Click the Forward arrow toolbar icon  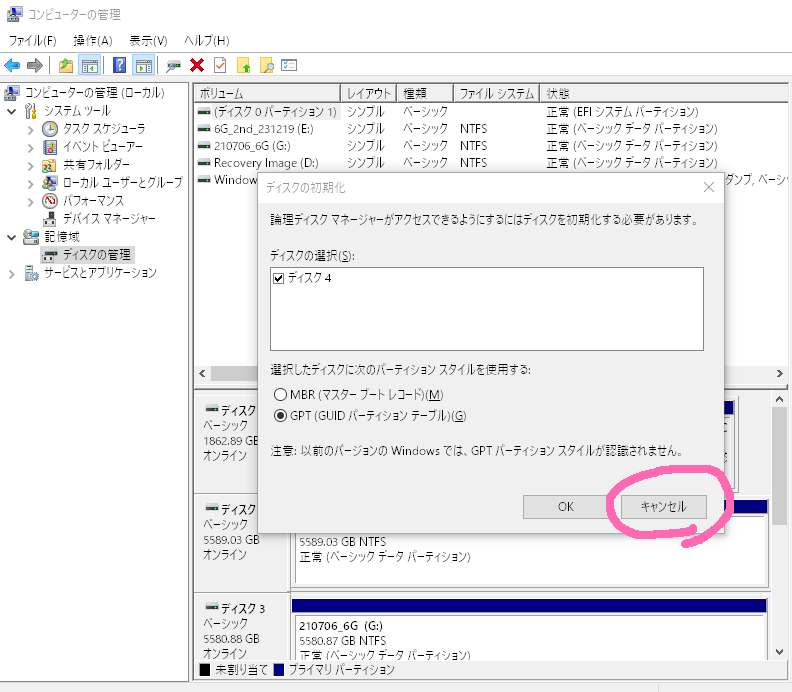click(34, 65)
